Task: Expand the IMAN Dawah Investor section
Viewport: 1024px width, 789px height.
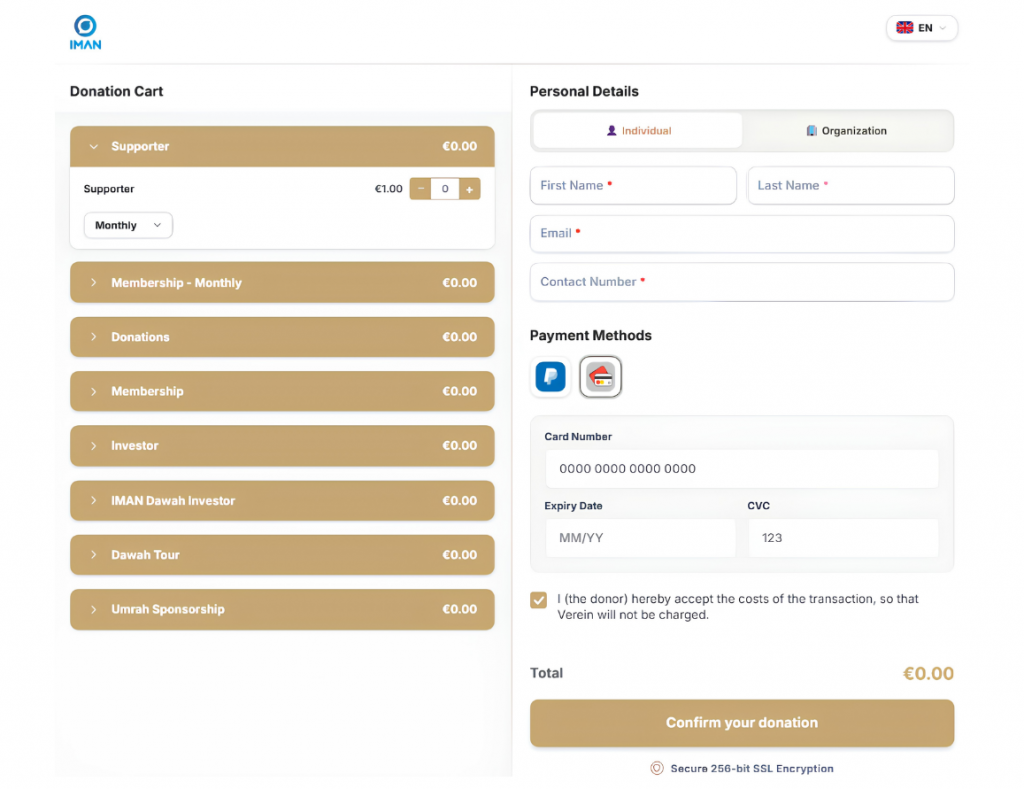Action: coord(282,500)
